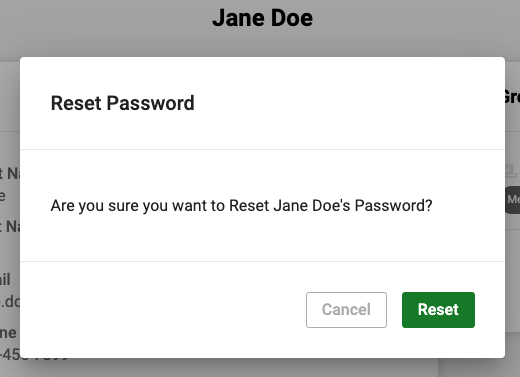Click the Reset Password dialog title
This screenshot has width=520, height=377.
122,103
